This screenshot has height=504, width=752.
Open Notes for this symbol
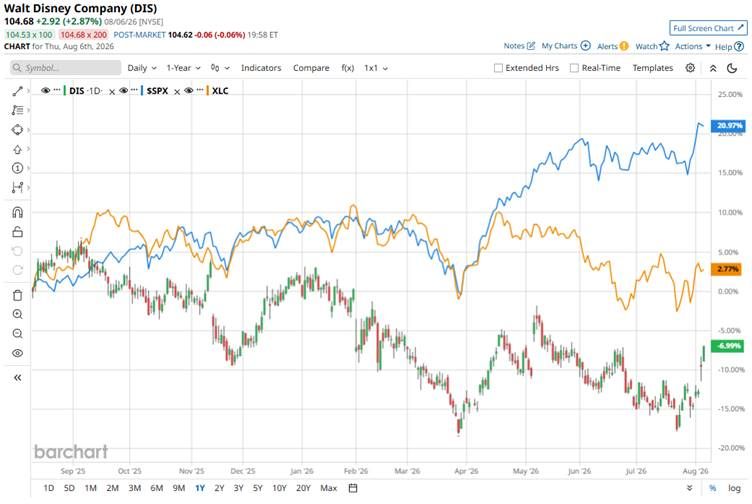tap(519, 46)
